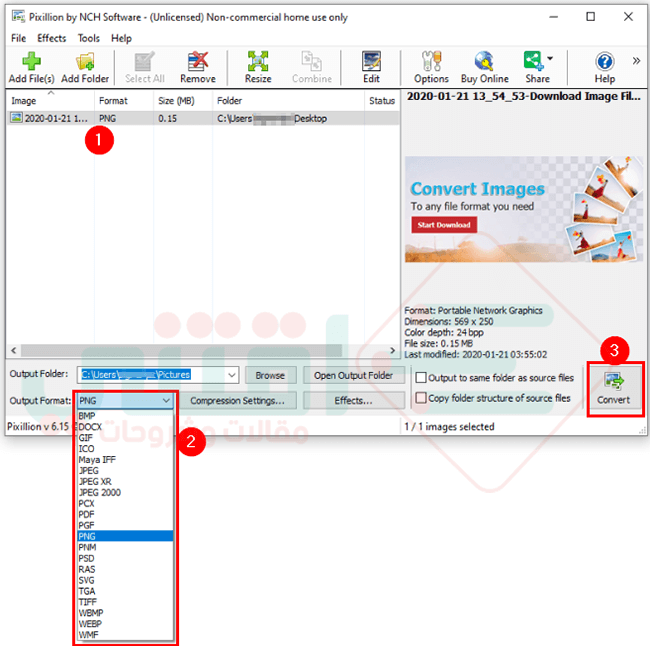Choose PSD from format list
Screen dimensions: 650x646
(125, 558)
